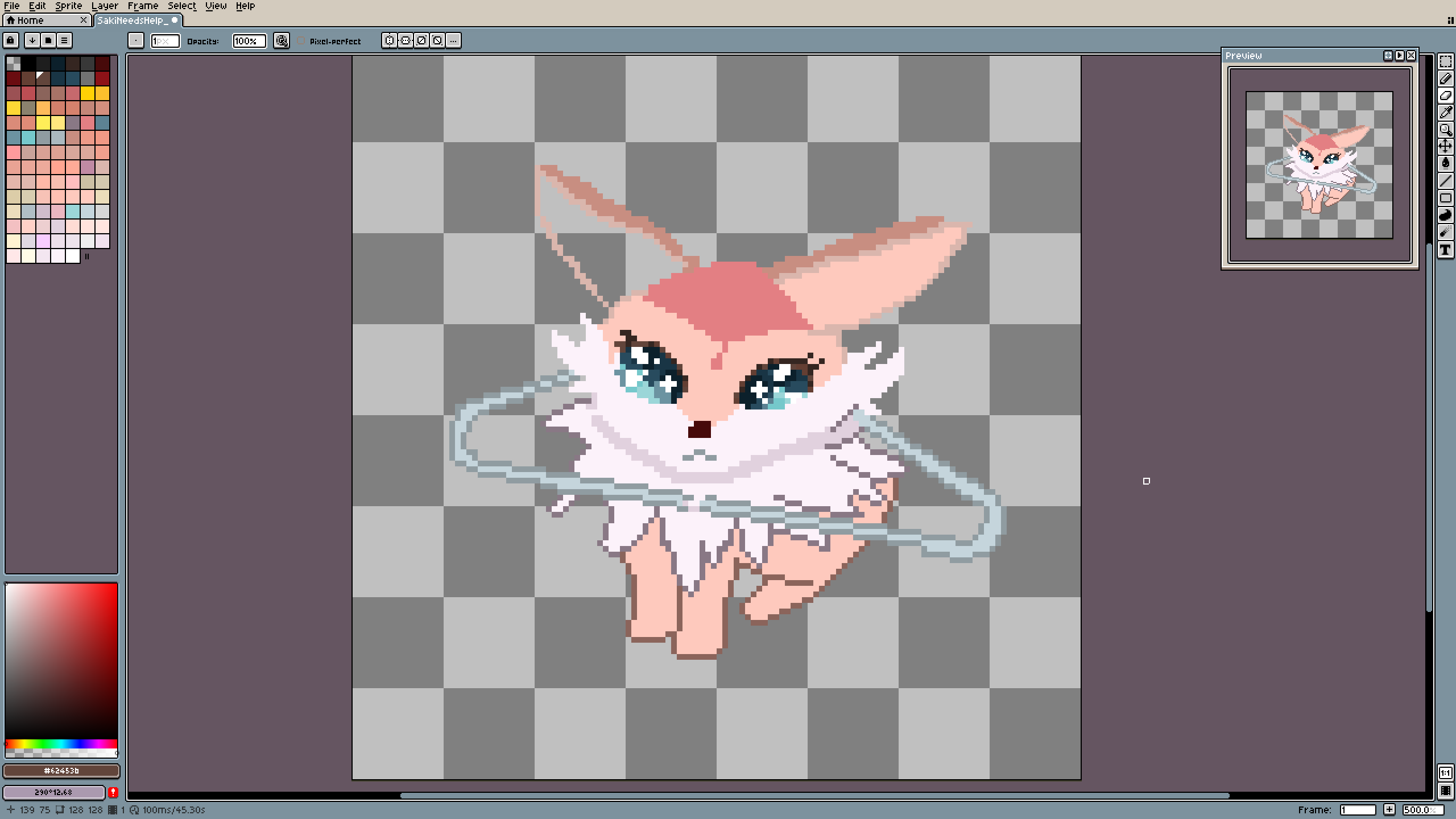The height and width of the screenshot is (819, 1456).
Task: Open the symmetry options ellipsis menu
Action: click(x=453, y=40)
